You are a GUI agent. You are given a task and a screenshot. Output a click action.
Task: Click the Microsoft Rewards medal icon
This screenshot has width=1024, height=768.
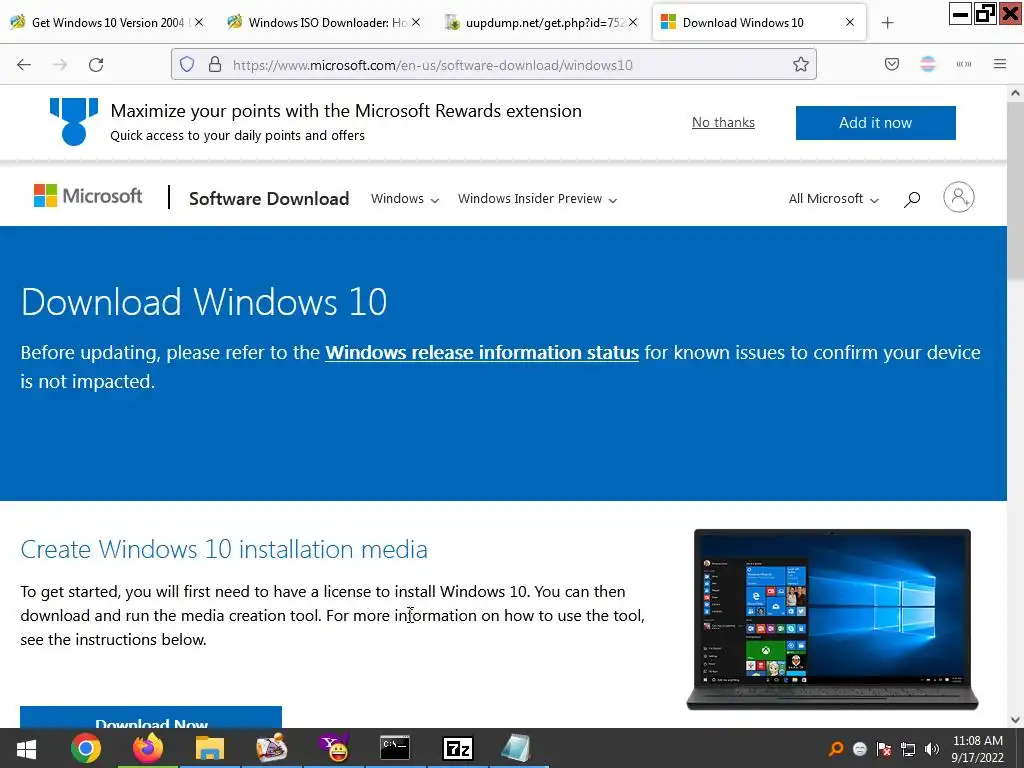click(74, 121)
